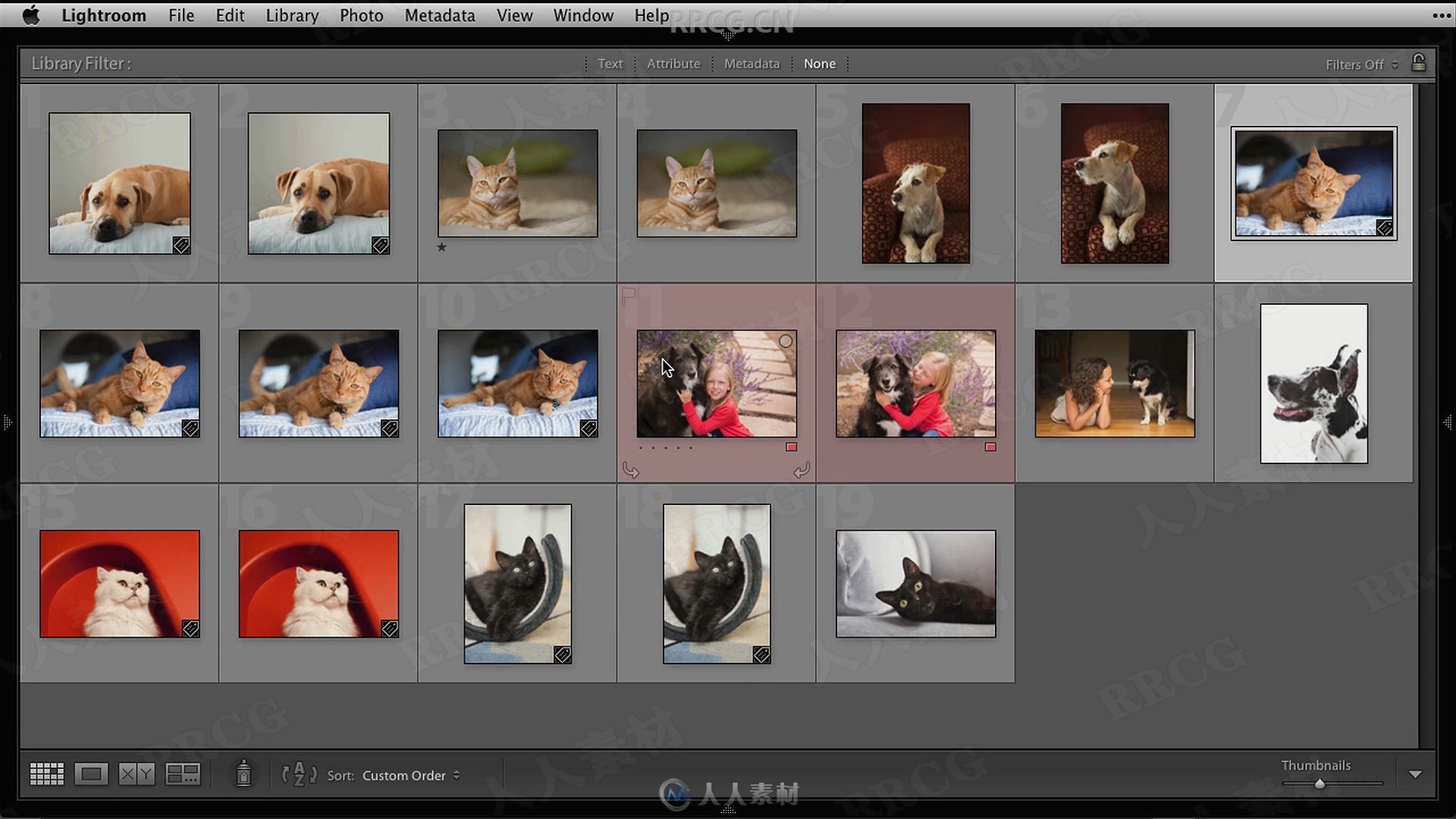1456x819 pixels.
Task: Open Survey view icon
Action: click(x=183, y=774)
